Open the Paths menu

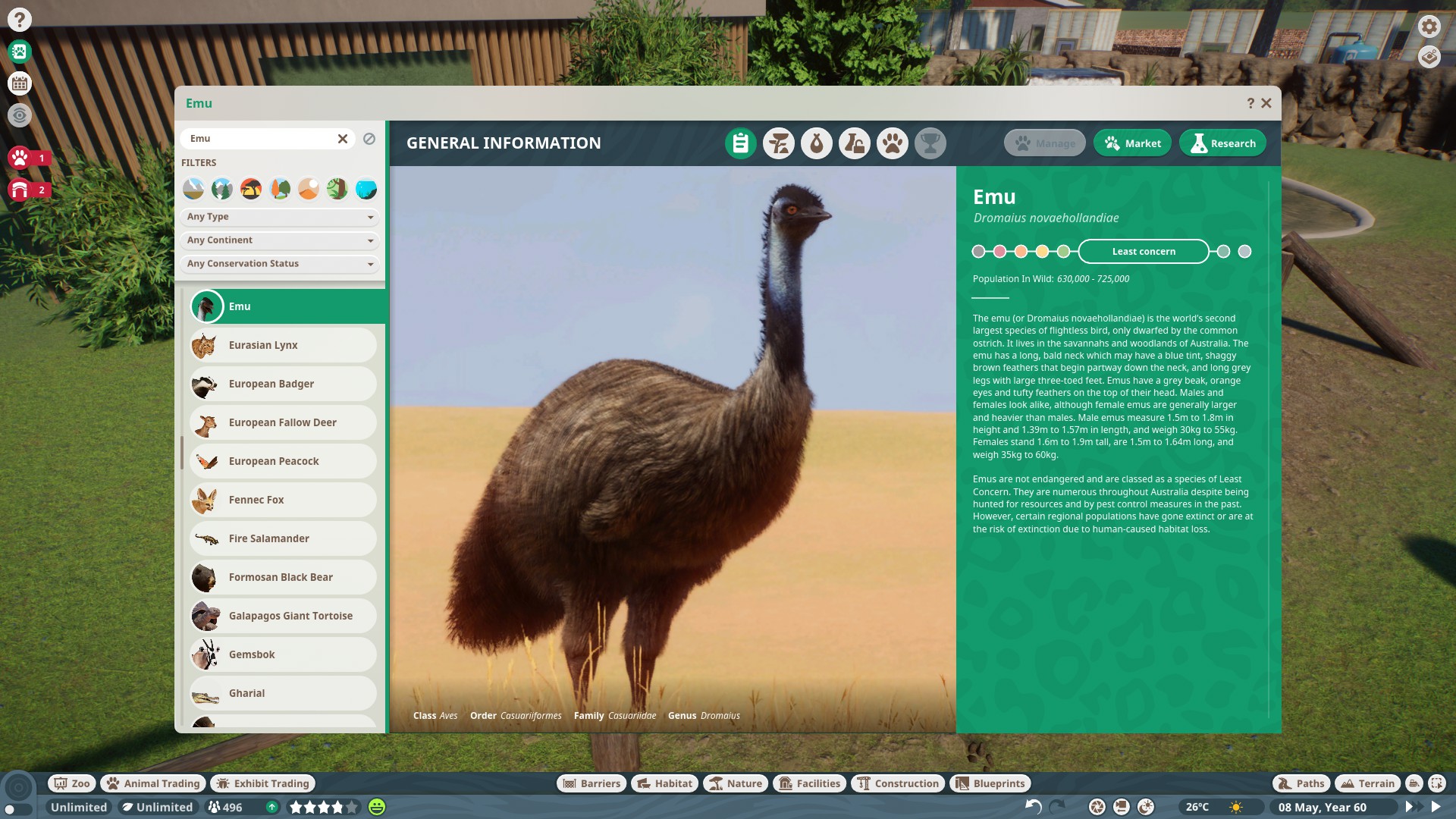1301,783
